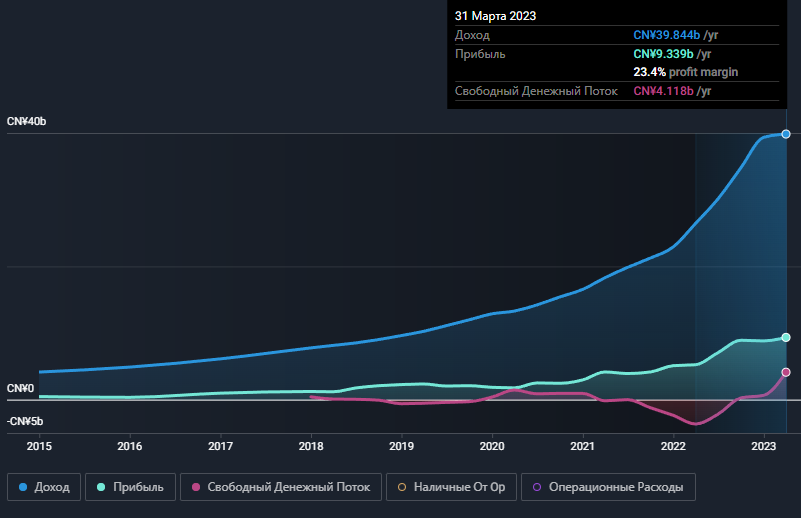This screenshot has width=801, height=518.
Task: Click the pink free cash flow marker
Action: 786,372
